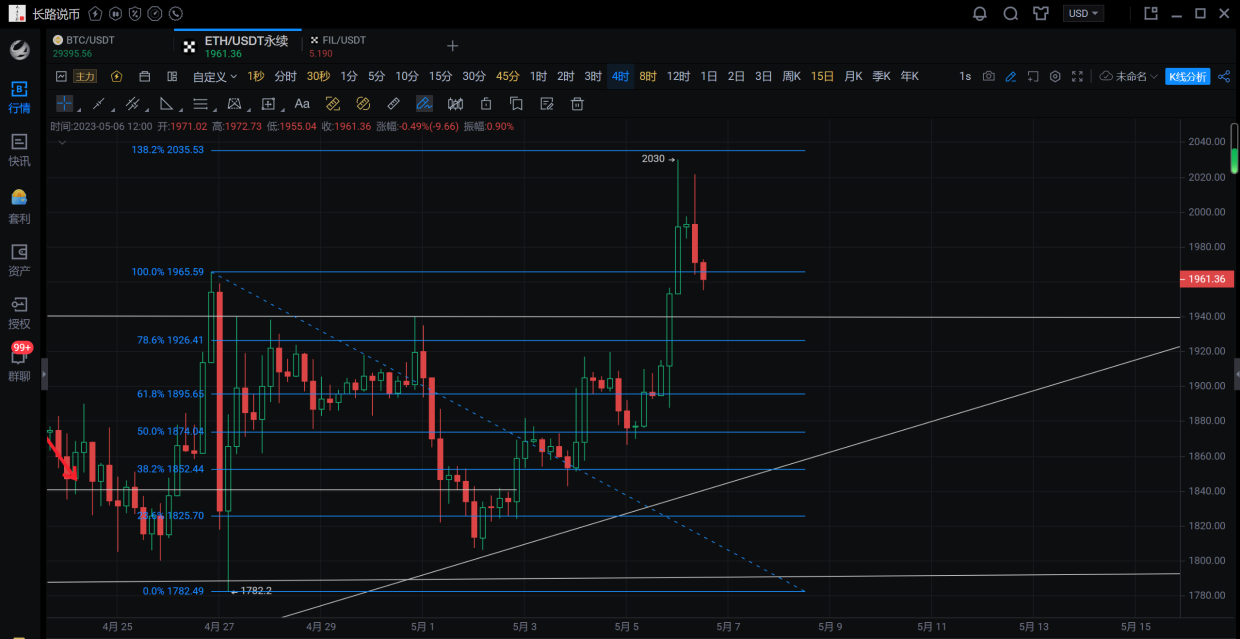Image resolution: width=1240 pixels, height=639 pixels.
Task: Open the hexagon chart settings icon
Action: (1055, 77)
